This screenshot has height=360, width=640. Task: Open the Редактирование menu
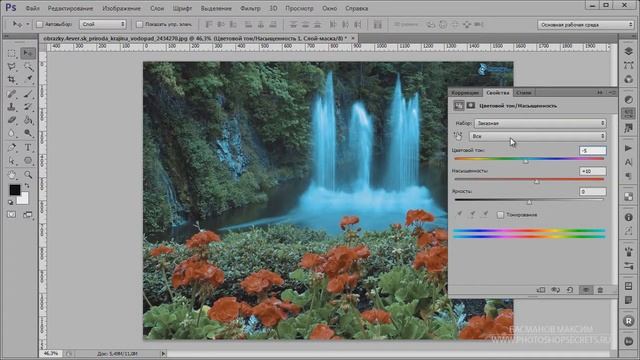tap(70, 8)
